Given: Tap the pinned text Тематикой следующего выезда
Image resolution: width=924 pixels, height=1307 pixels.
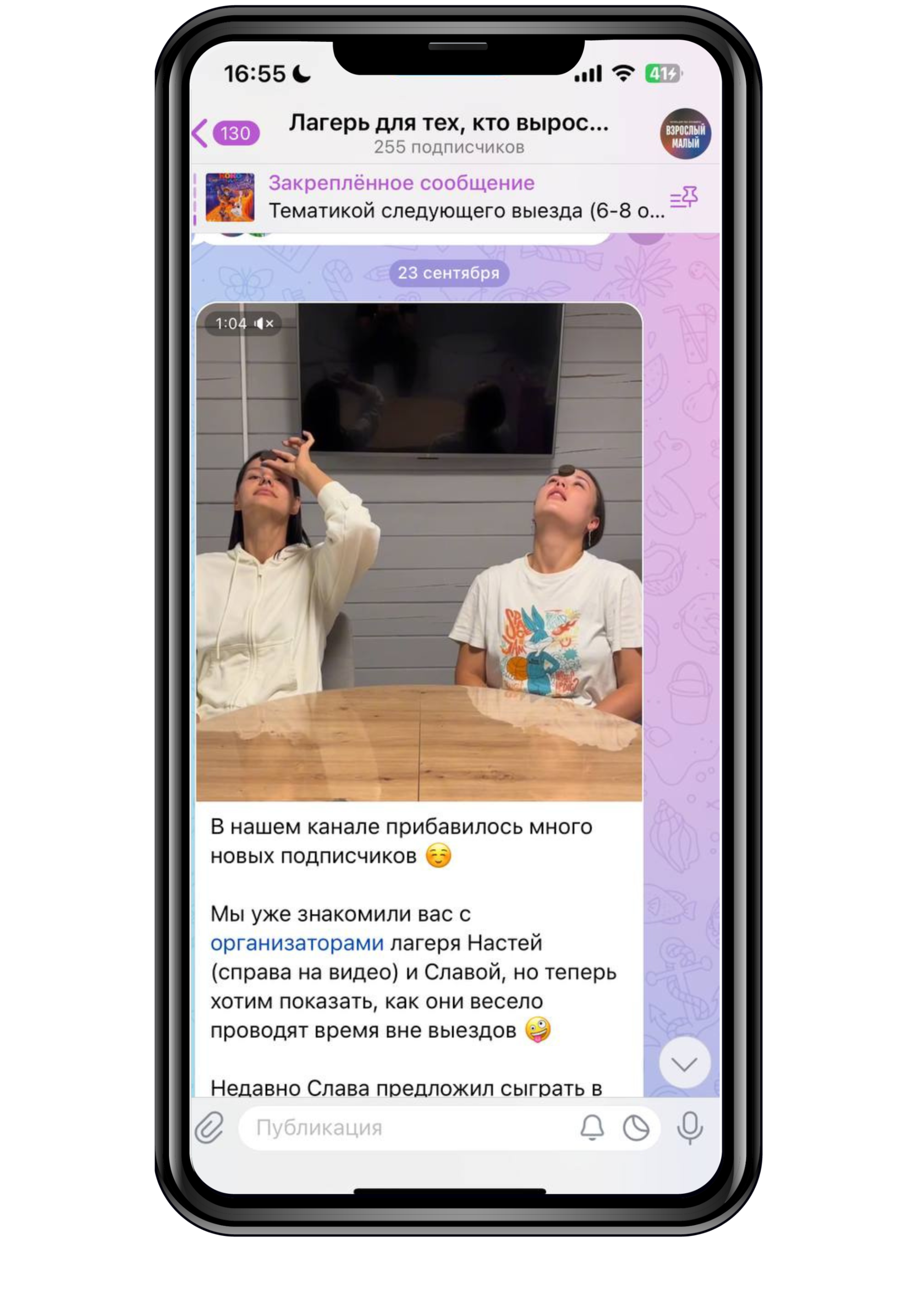Looking at the screenshot, I should tap(466, 211).
